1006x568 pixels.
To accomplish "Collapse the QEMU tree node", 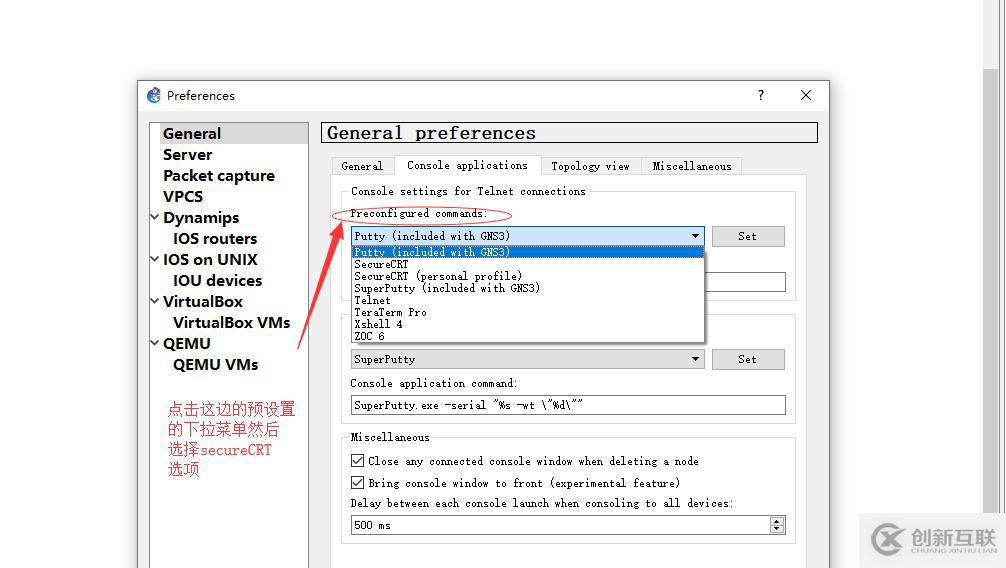I will tap(155, 343).
